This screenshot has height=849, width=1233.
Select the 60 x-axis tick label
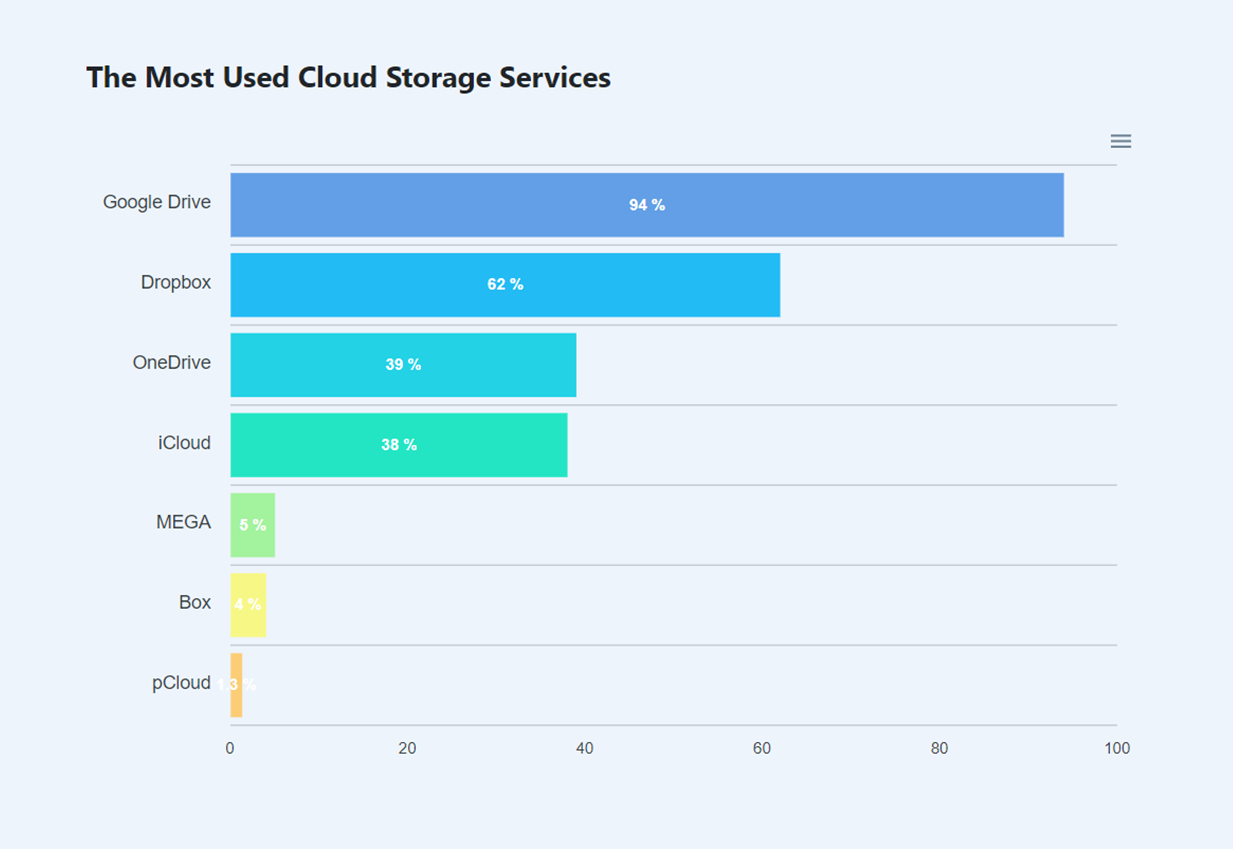coord(762,749)
